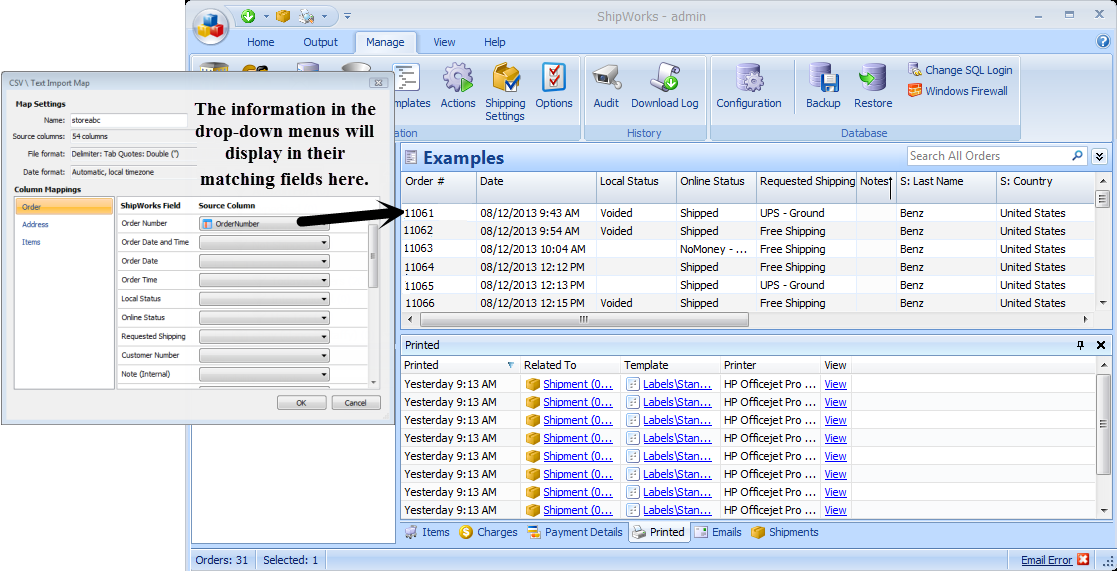Image resolution: width=1117 pixels, height=571 pixels.
Task: Expand the Requested Shipping source column dropdown
Action: click(x=265, y=336)
